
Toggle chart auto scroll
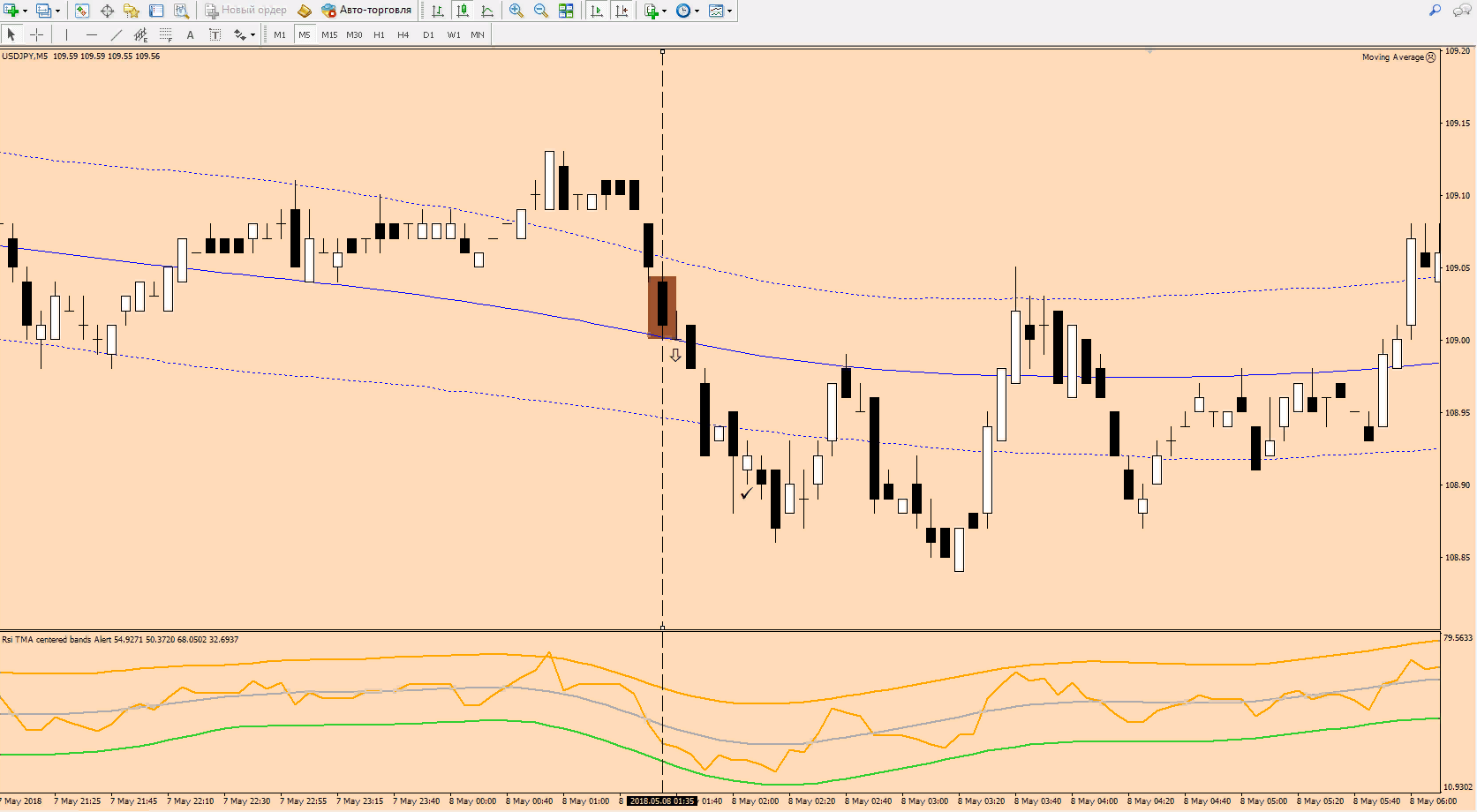click(x=597, y=11)
